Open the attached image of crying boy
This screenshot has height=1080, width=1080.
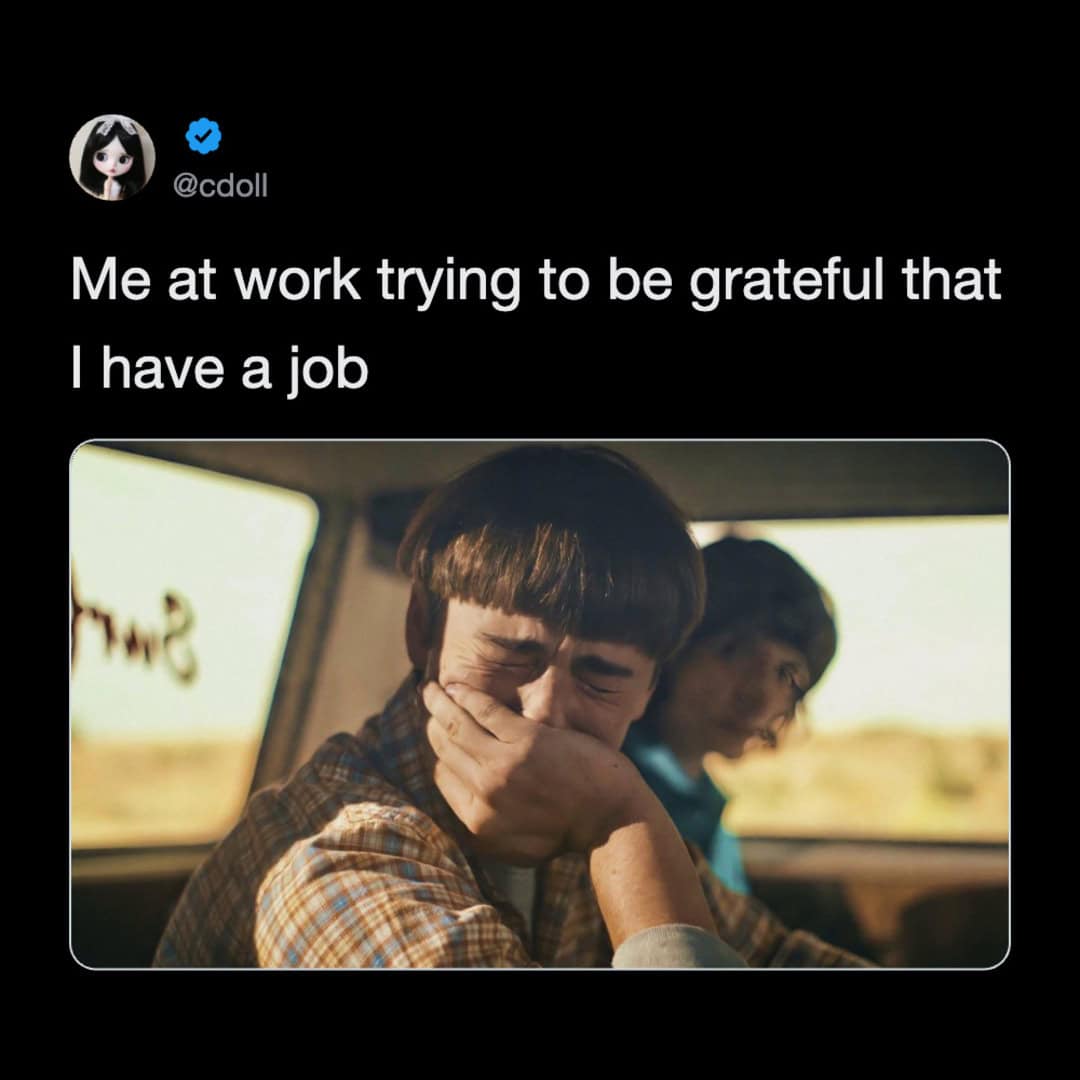pyautogui.click(x=540, y=704)
